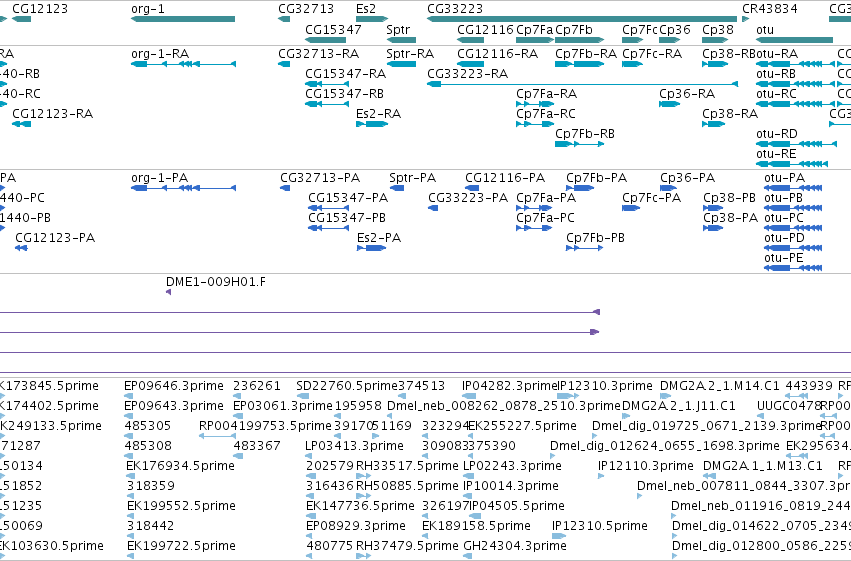Screen dimensions: 851x561
Task: Click the CG15347-PA protein label
Action: click(x=348, y=198)
